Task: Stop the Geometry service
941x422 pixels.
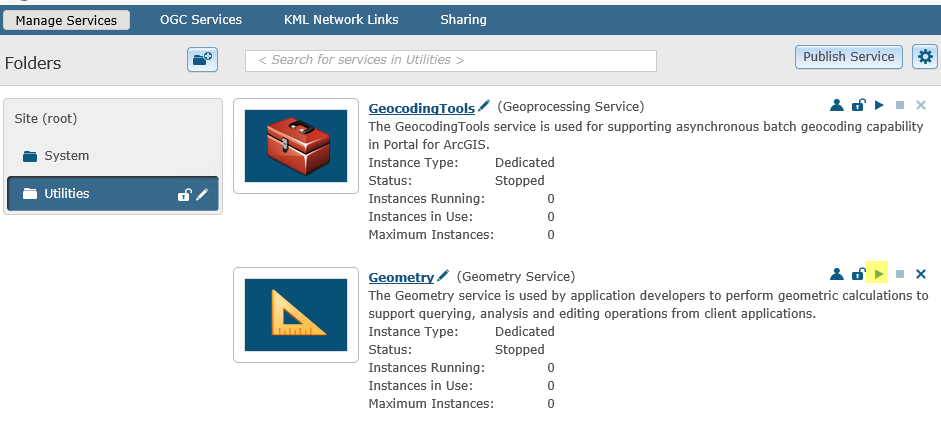Action: 900,274
